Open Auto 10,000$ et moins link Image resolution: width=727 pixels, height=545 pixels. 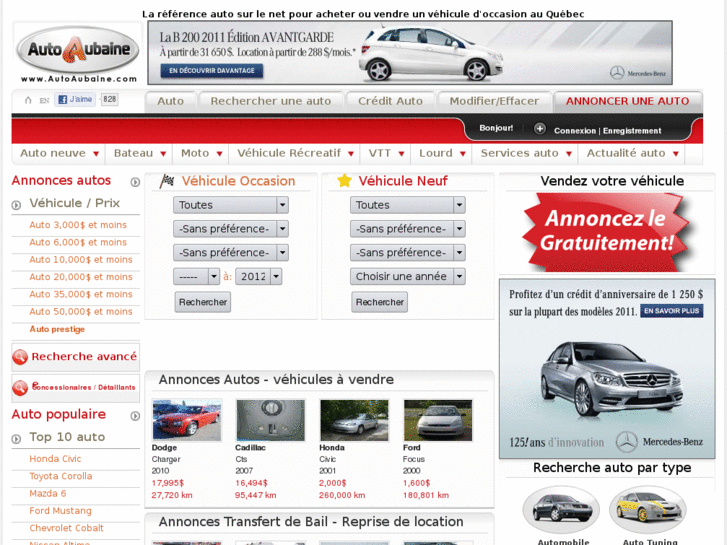[x=81, y=260]
